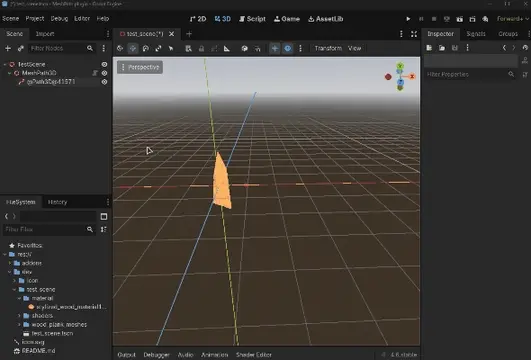Screen dimensions: 531x360
Task: Activate the Ruler measuring tool
Action: tap(227, 48)
